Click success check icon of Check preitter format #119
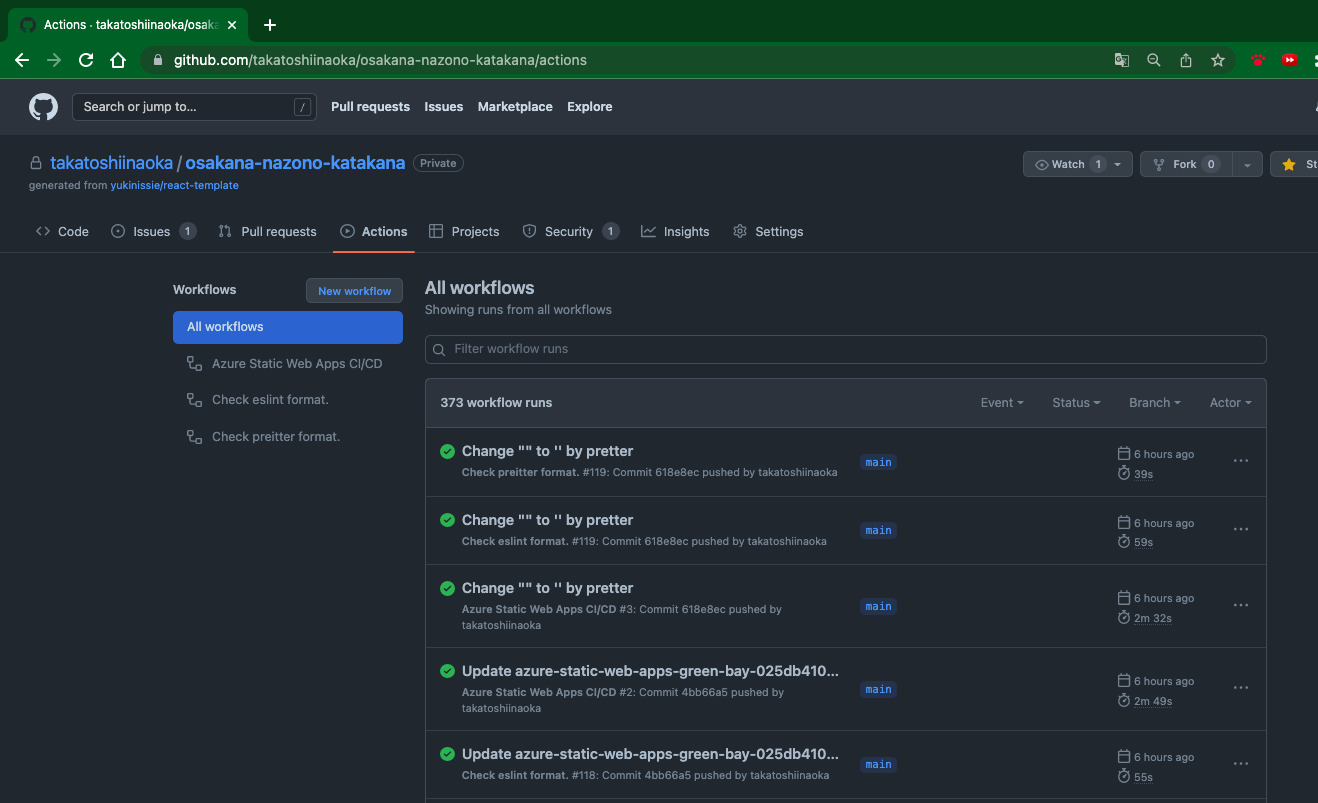 tap(448, 451)
